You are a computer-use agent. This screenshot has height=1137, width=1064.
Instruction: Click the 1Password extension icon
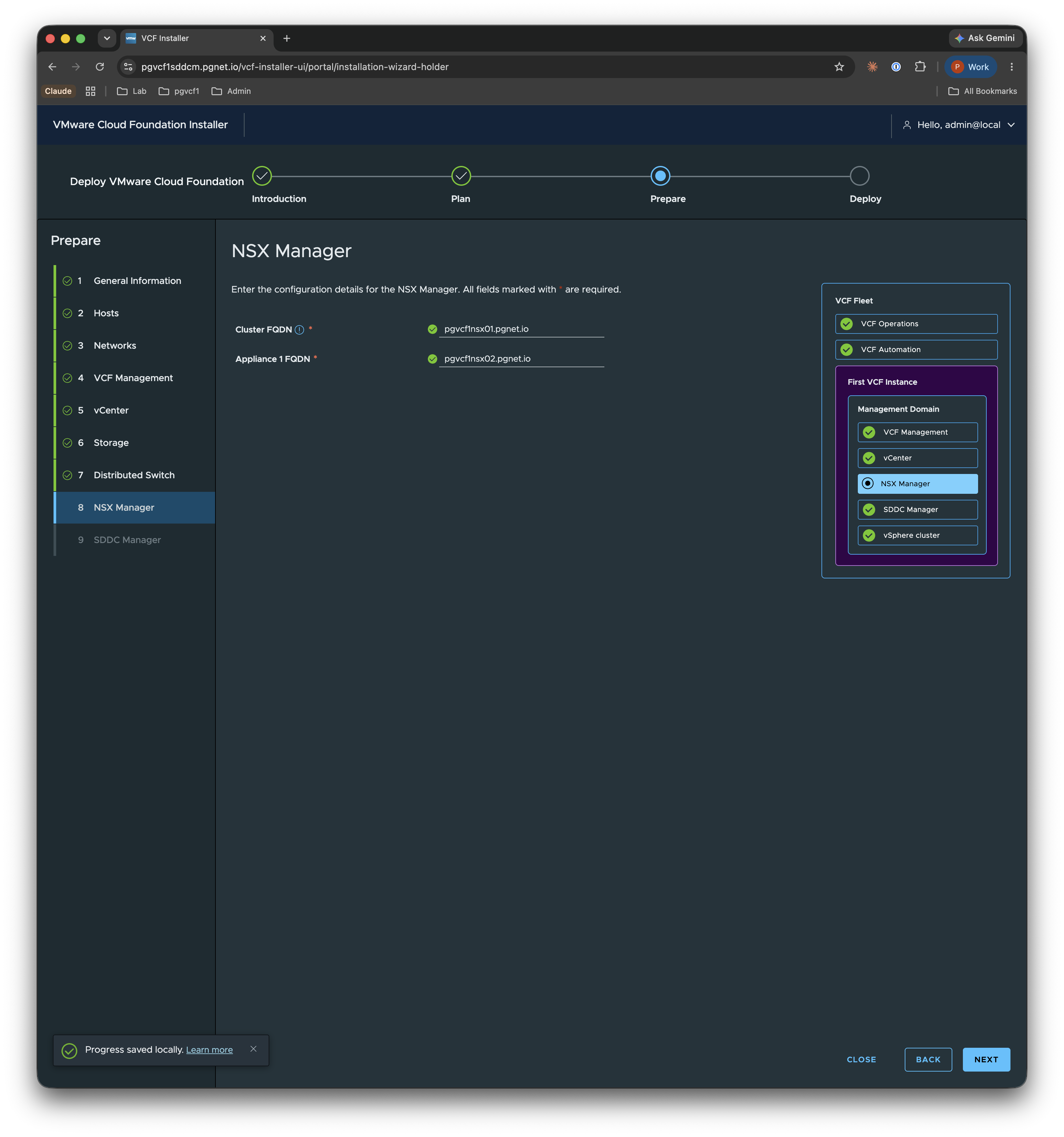[x=896, y=67]
